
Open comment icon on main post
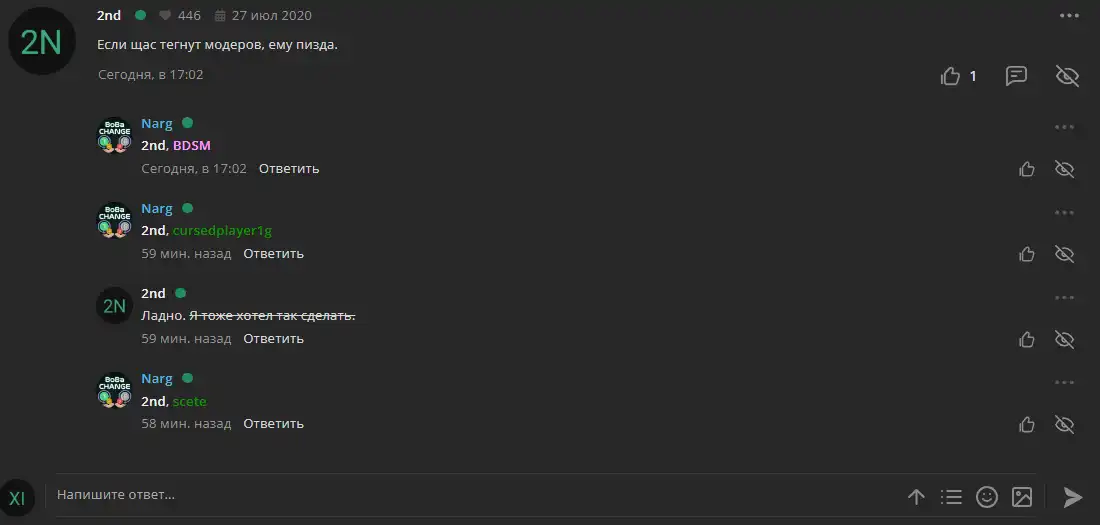click(x=1016, y=76)
